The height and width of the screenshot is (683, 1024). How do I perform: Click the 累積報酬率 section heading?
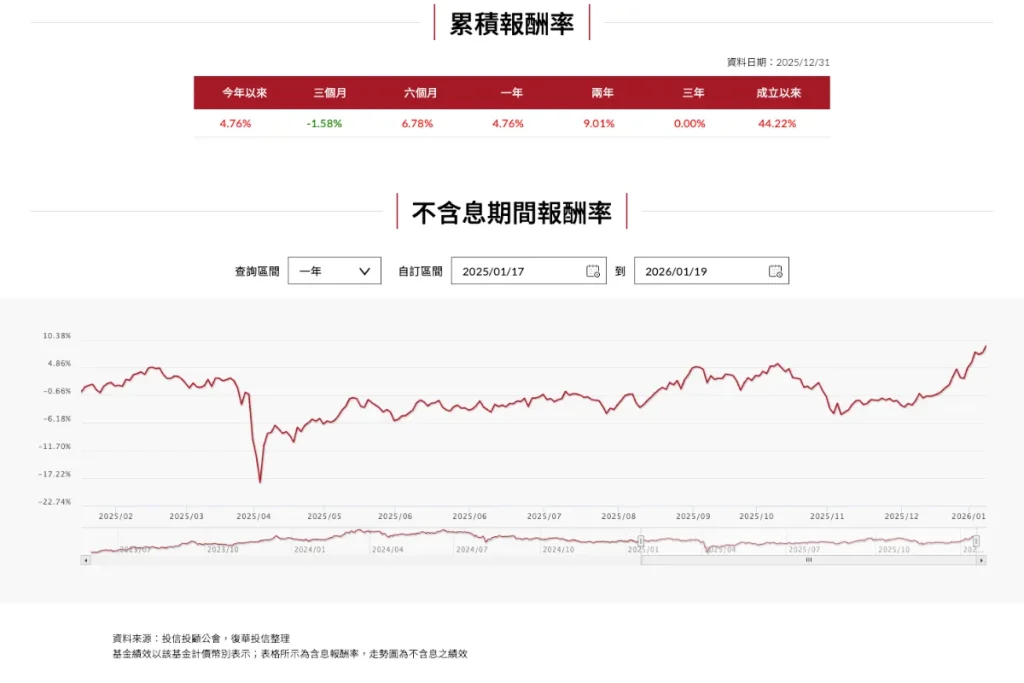click(512, 24)
